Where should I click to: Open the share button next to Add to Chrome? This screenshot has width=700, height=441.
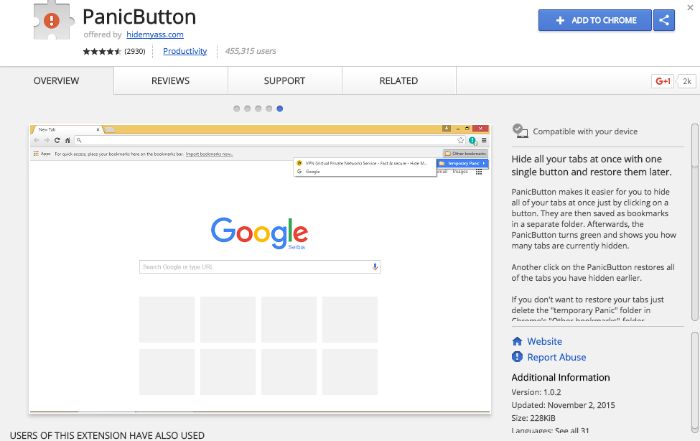664,20
